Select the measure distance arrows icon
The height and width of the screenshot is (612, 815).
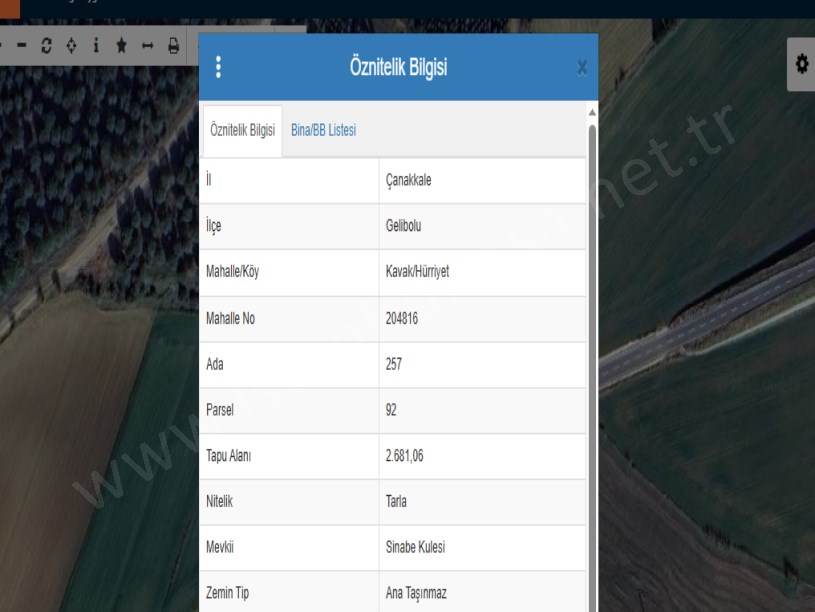coord(147,46)
